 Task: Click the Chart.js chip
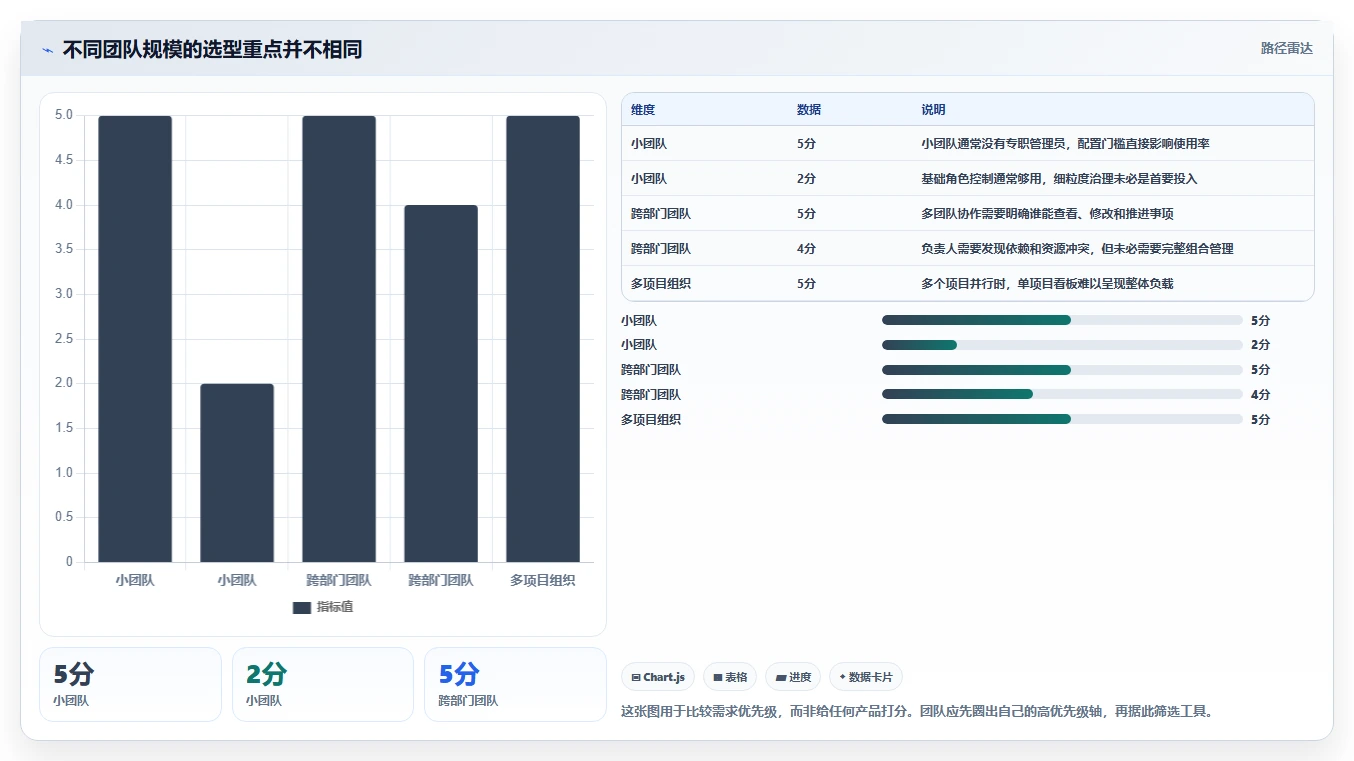[x=658, y=677]
